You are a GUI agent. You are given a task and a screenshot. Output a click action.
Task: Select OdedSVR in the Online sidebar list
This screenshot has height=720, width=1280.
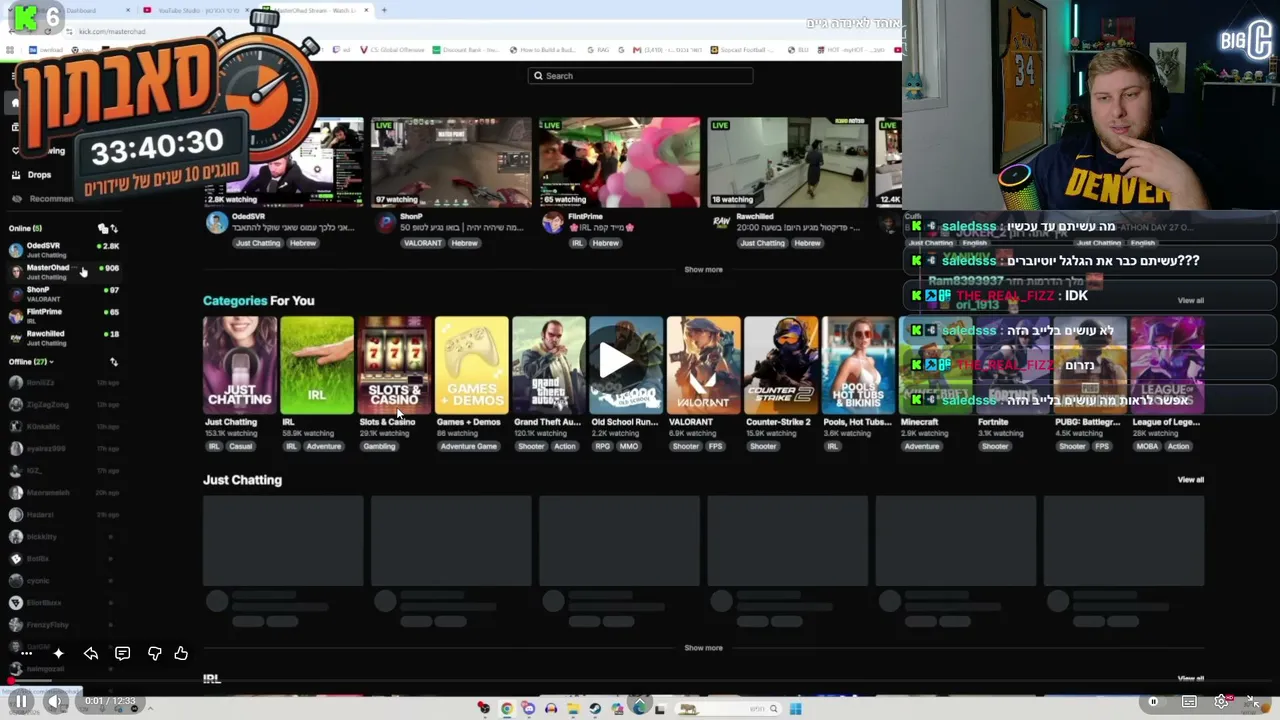click(x=63, y=250)
